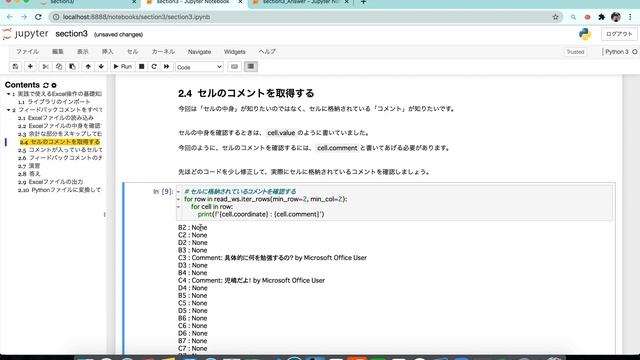Open the 挿入 menu
Viewport: 640px width, 360px height.
point(107,52)
